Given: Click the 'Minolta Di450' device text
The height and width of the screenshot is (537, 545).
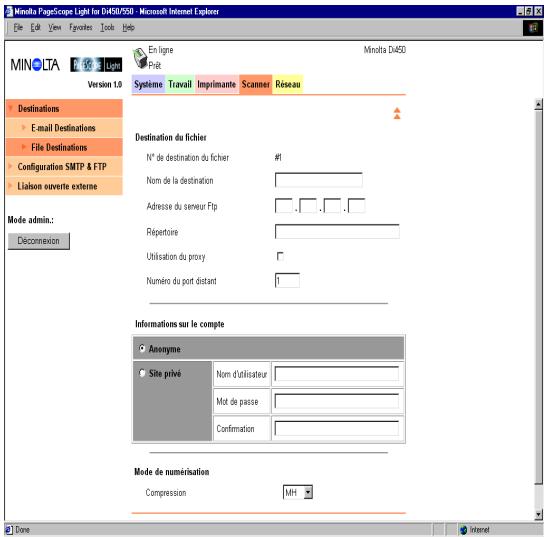Looking at the screenshot, I should (x=385, y=50).
